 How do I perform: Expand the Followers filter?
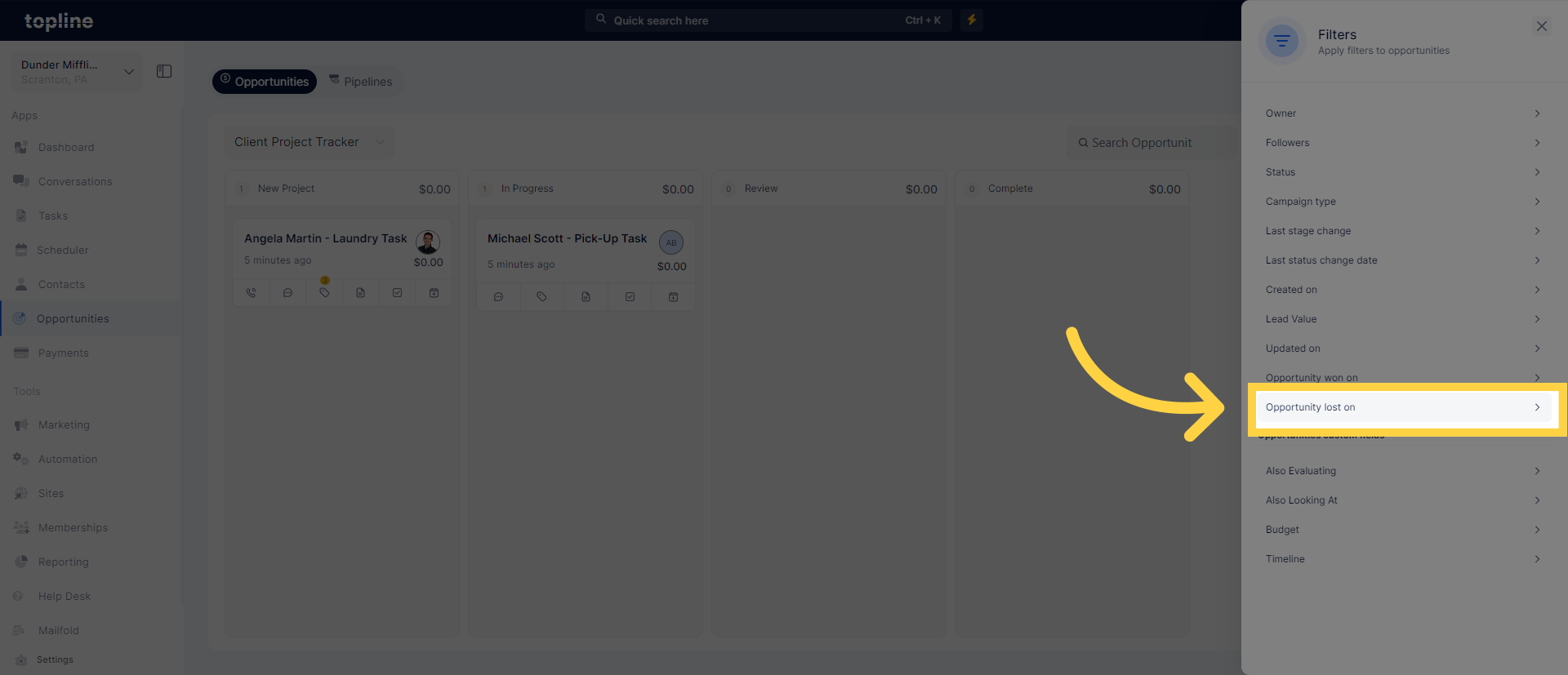(x=1403, y=143)
